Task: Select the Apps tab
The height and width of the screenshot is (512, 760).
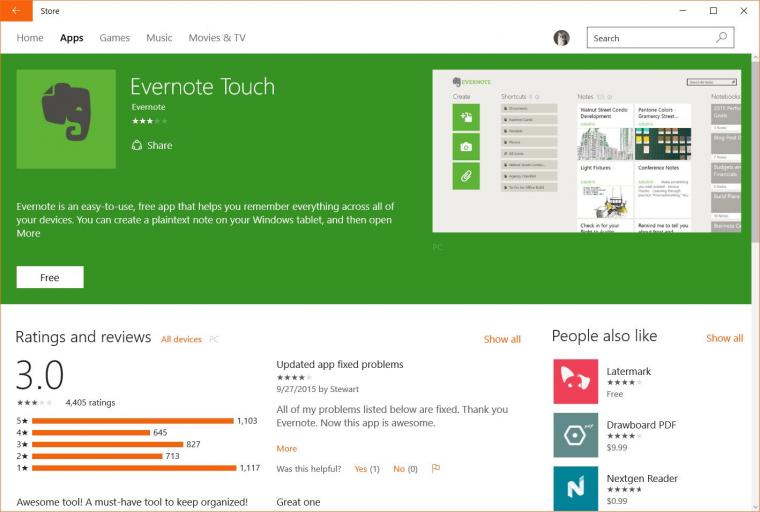Action: click(72, 38)
